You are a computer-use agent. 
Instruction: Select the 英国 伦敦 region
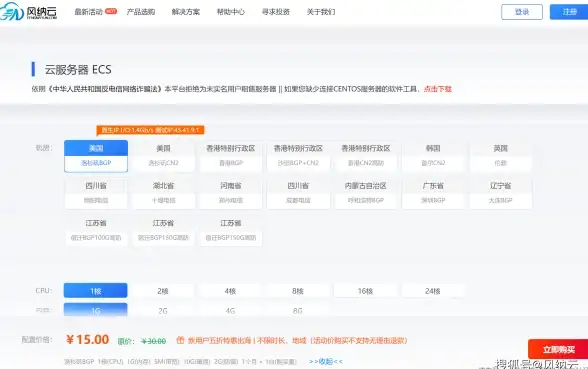tap(500, 156)
